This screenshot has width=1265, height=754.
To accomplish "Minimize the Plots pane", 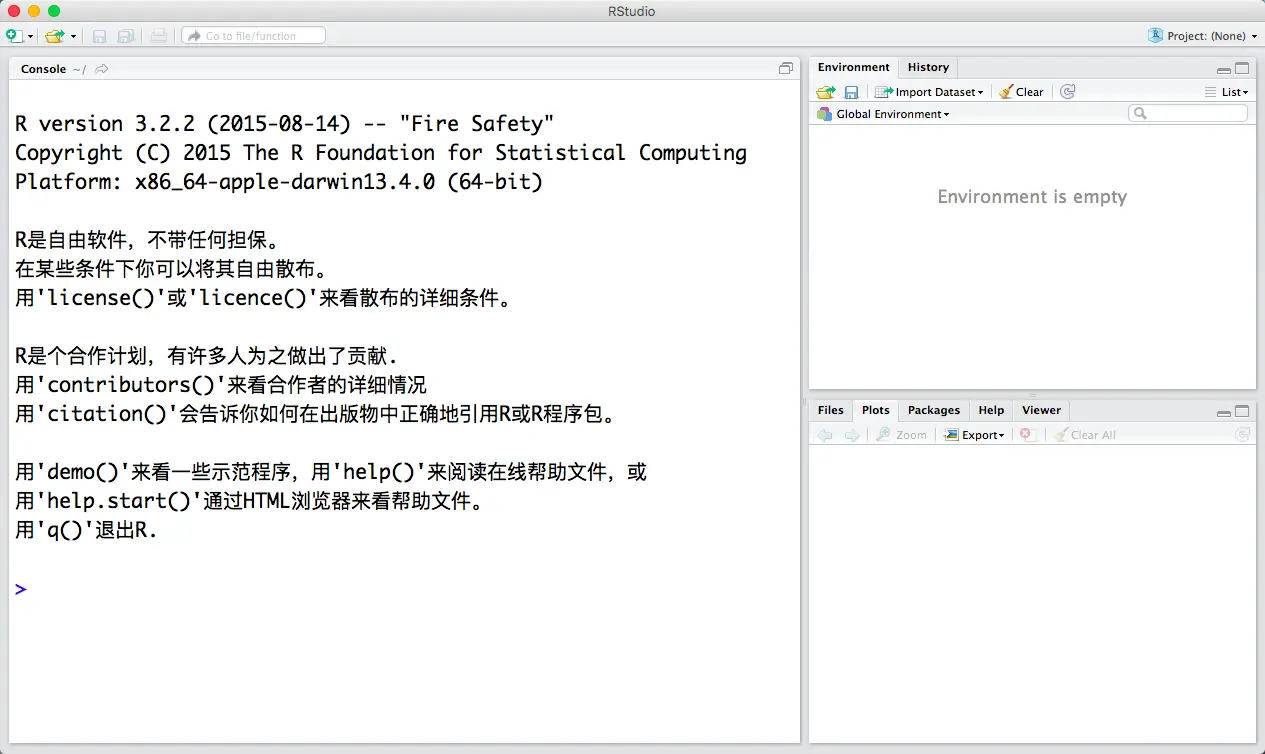I will click(1224, 413).
